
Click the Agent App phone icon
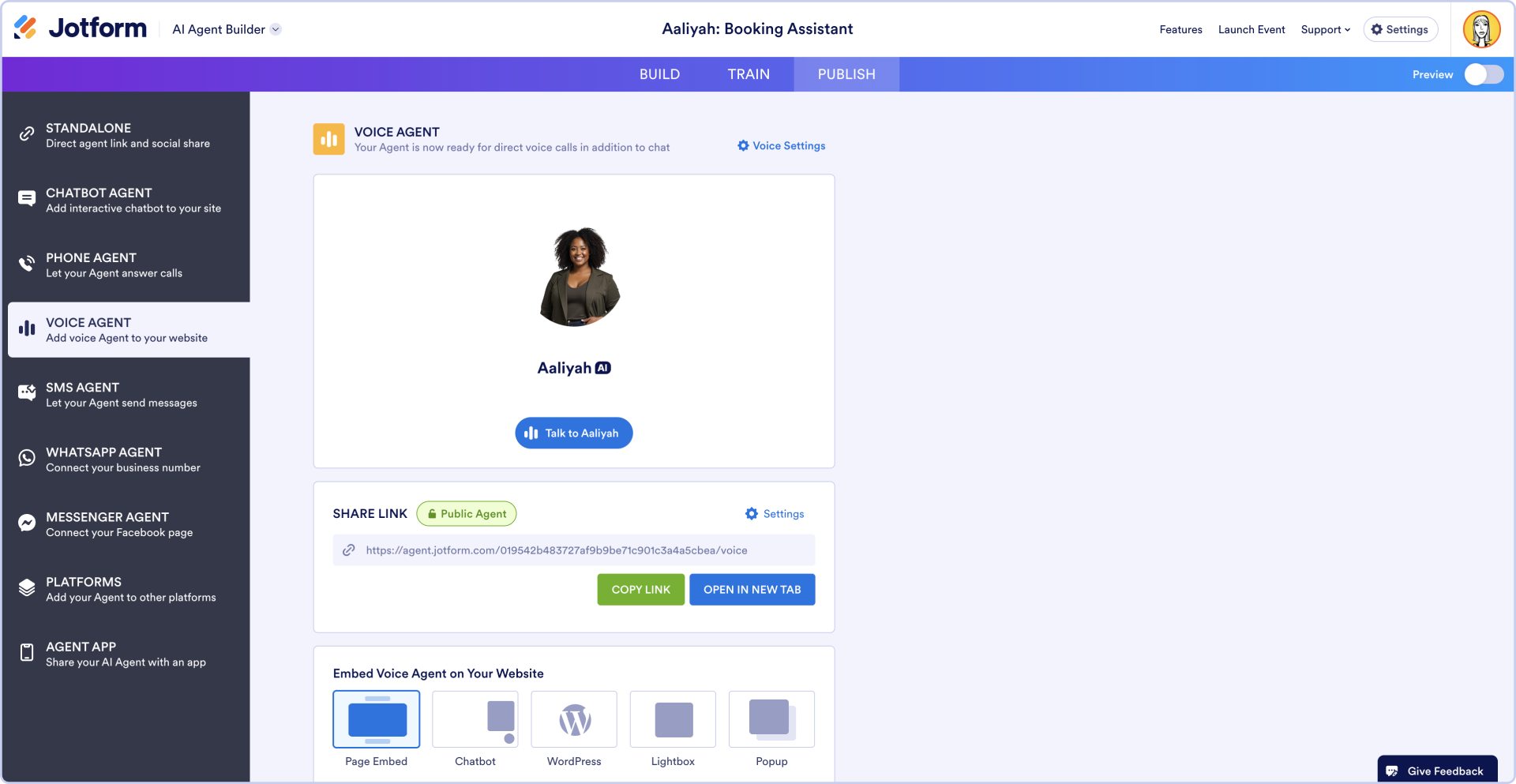point(27,652)
